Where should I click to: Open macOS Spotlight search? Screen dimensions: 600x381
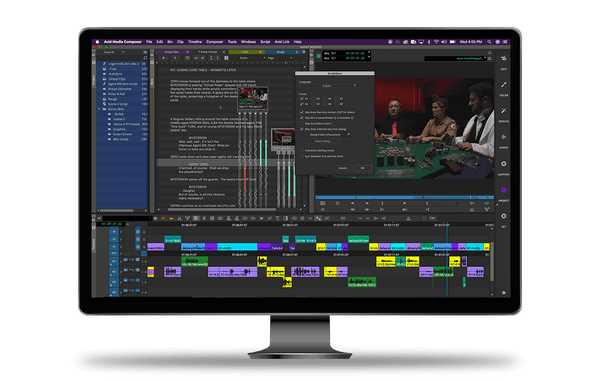[x=489, y=42]
